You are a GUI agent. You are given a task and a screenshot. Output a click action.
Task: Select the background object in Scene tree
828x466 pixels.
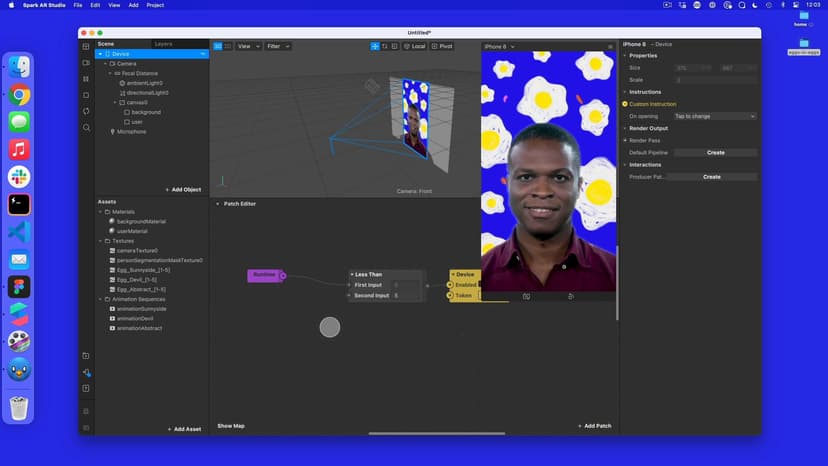(x=146, y=113)
